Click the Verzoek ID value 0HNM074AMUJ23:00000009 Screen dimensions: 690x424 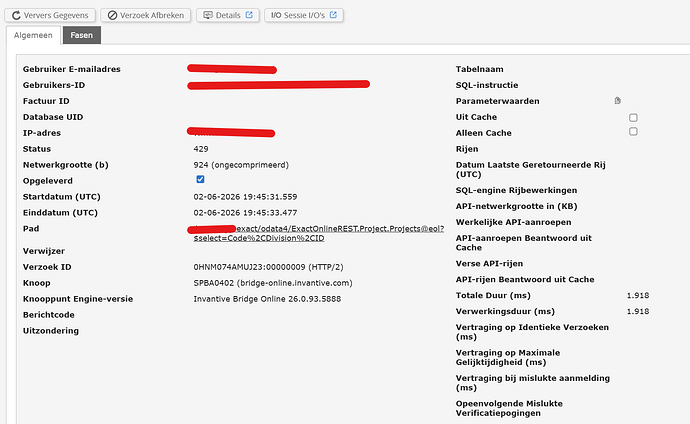pos(268,267)
